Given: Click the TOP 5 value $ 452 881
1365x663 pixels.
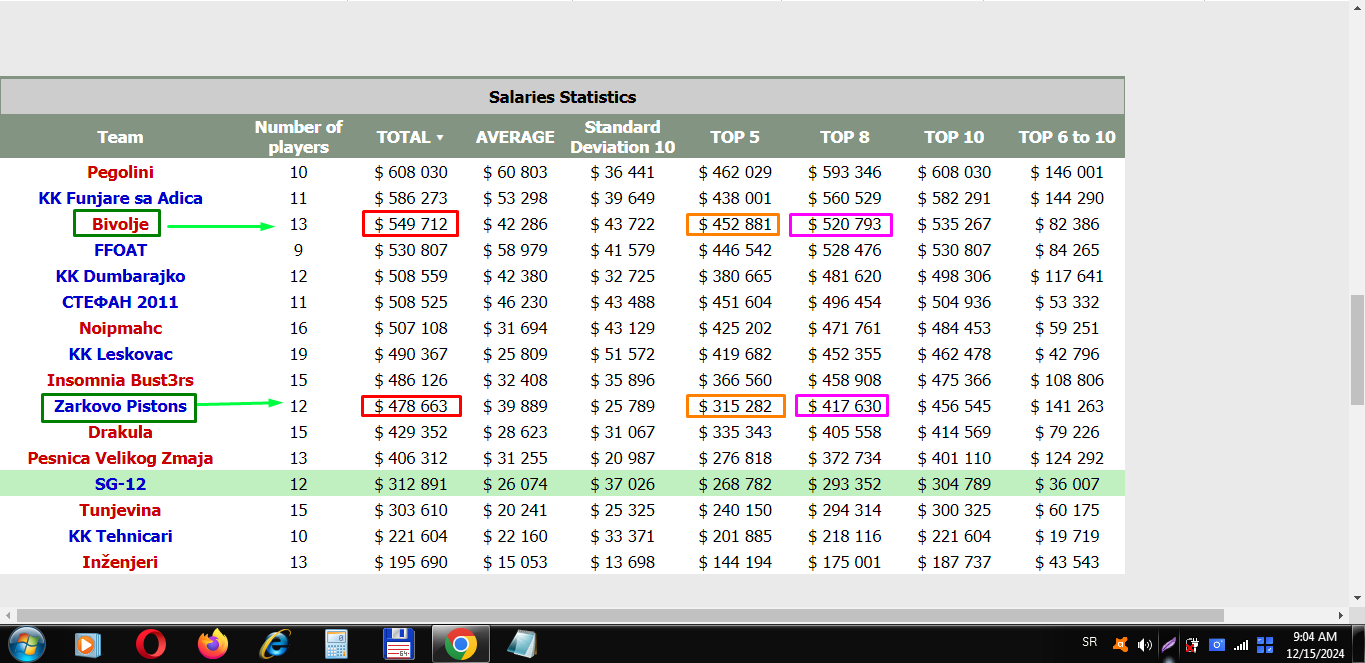Looking at the screenshot, I should [734, 224].
